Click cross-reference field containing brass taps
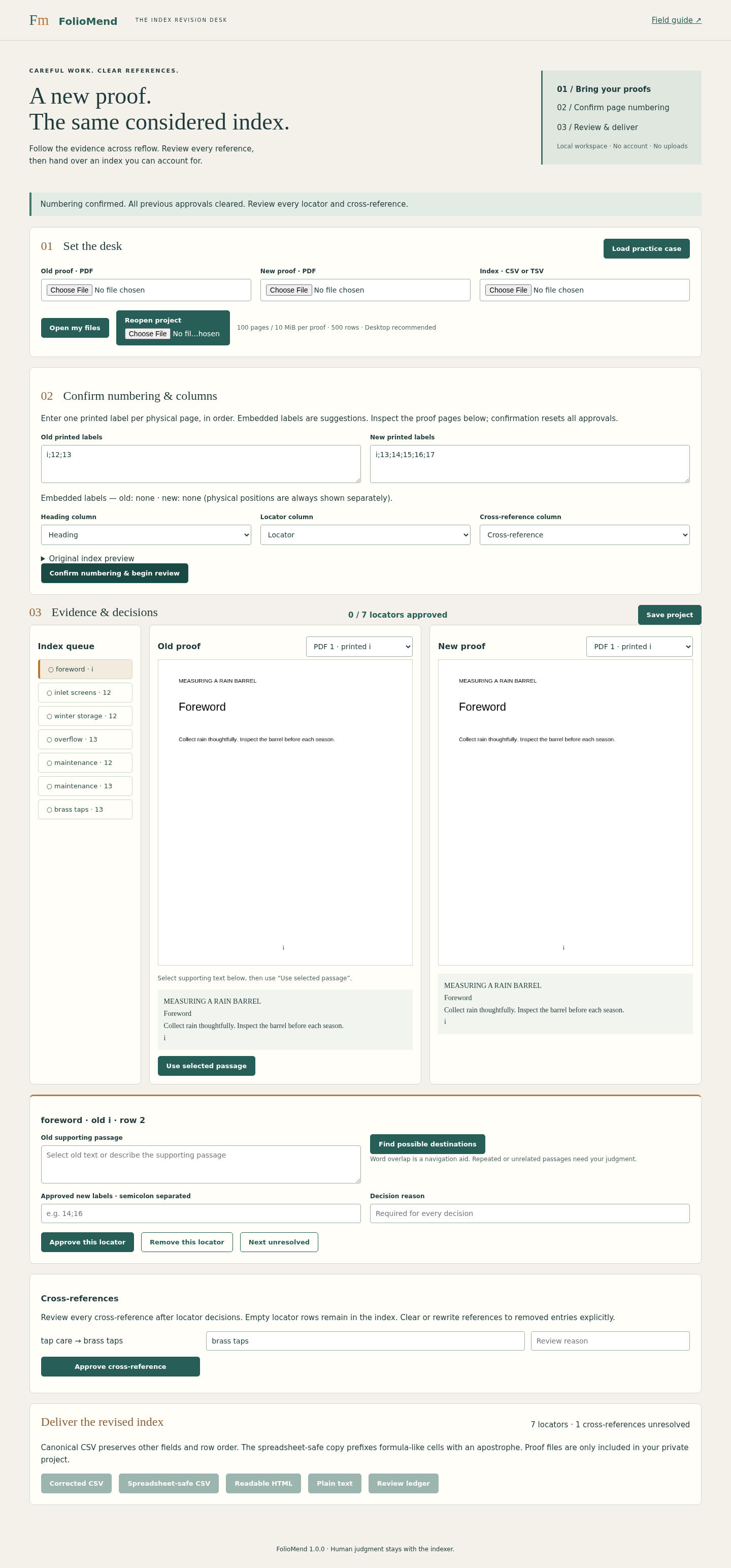 click(x=365, y=1341)
